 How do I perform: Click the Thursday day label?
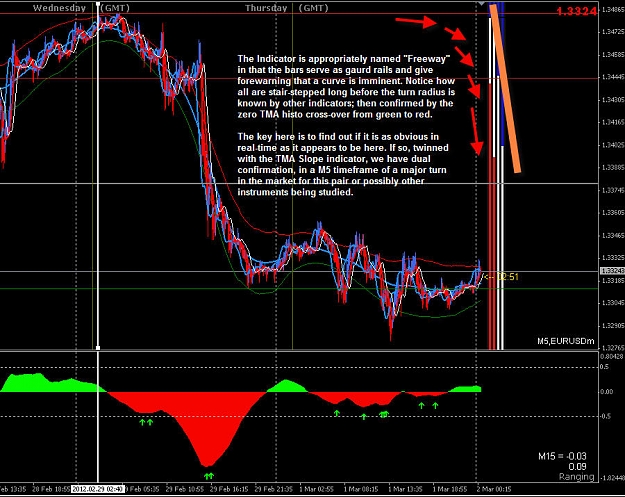pos(266,8)
